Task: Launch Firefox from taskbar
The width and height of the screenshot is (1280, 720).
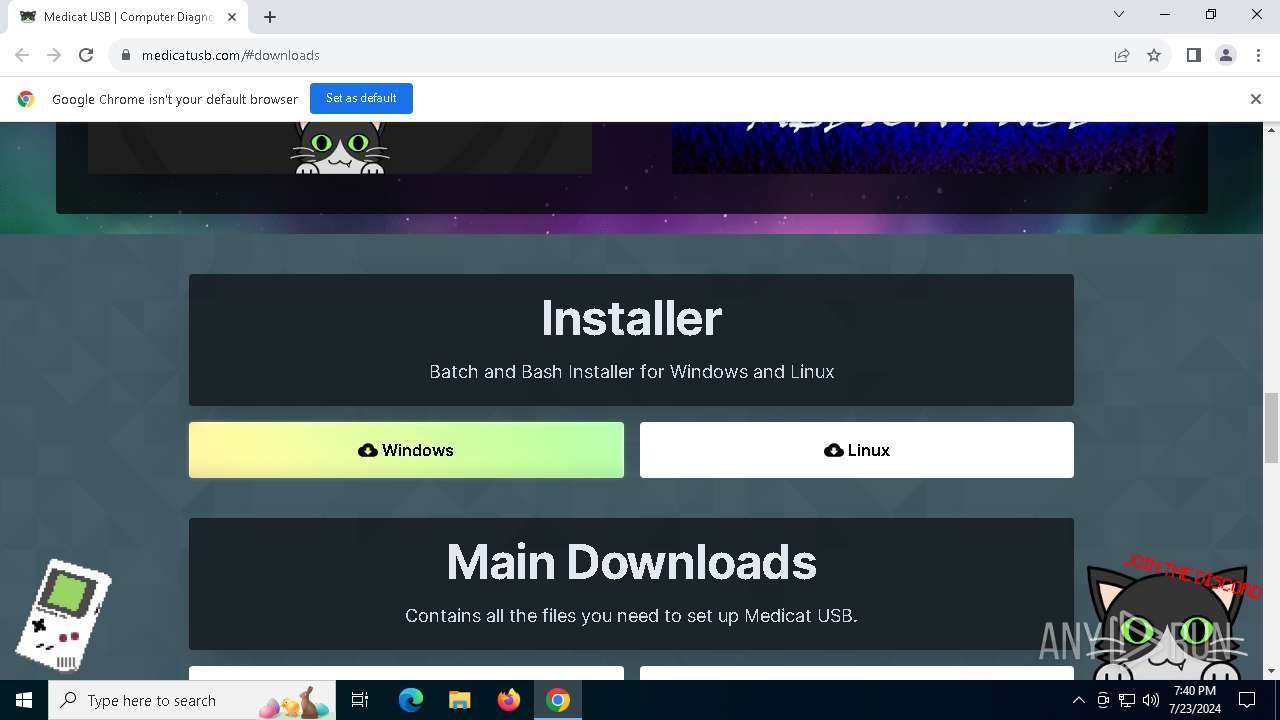Action: pyautogui.click(x=509, y=700)
